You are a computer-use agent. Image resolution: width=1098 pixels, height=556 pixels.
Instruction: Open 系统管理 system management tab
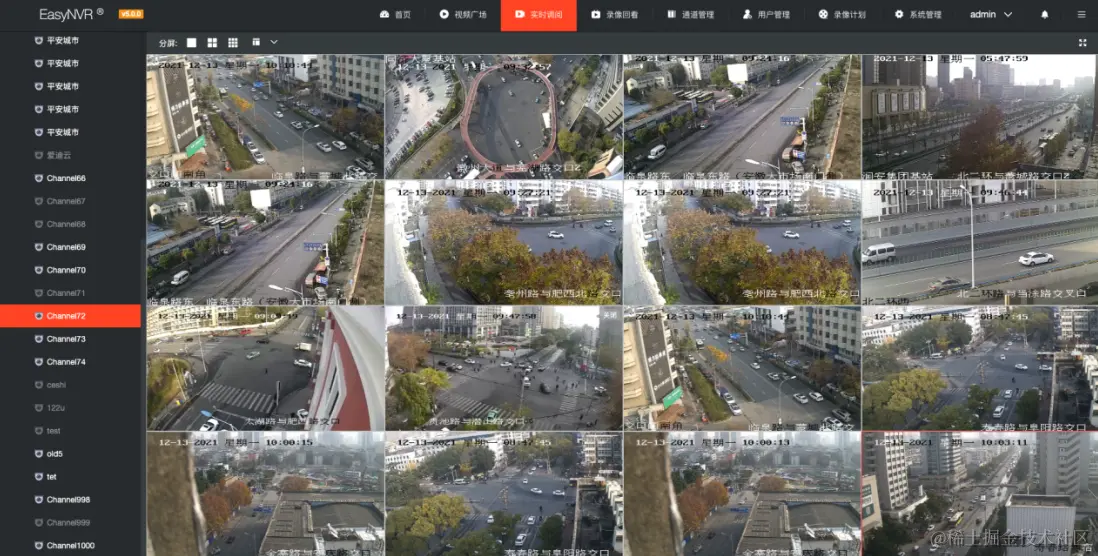tap(917, 15)
